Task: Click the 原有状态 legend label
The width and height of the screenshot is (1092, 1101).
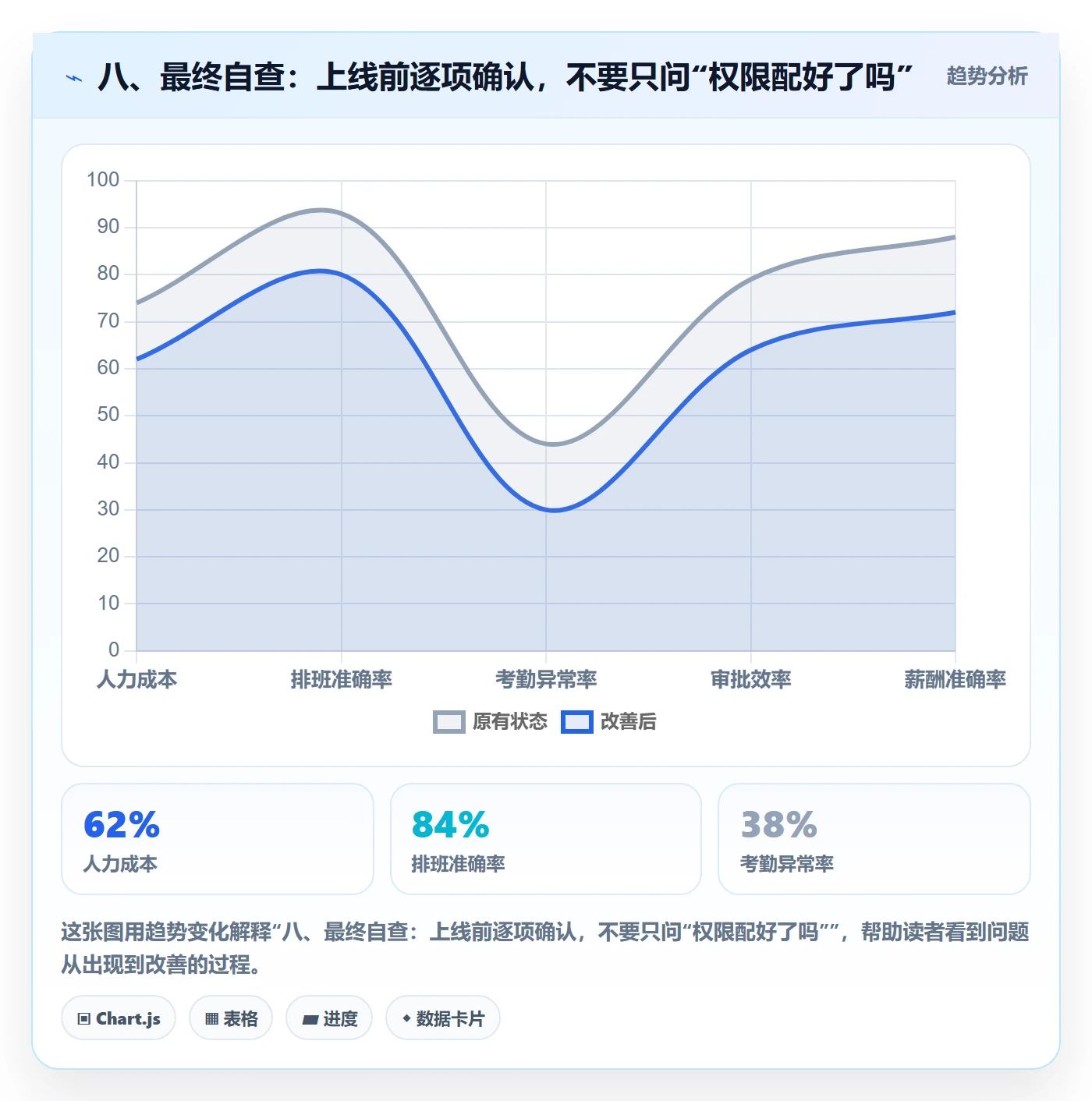Action: click(510, 722)
